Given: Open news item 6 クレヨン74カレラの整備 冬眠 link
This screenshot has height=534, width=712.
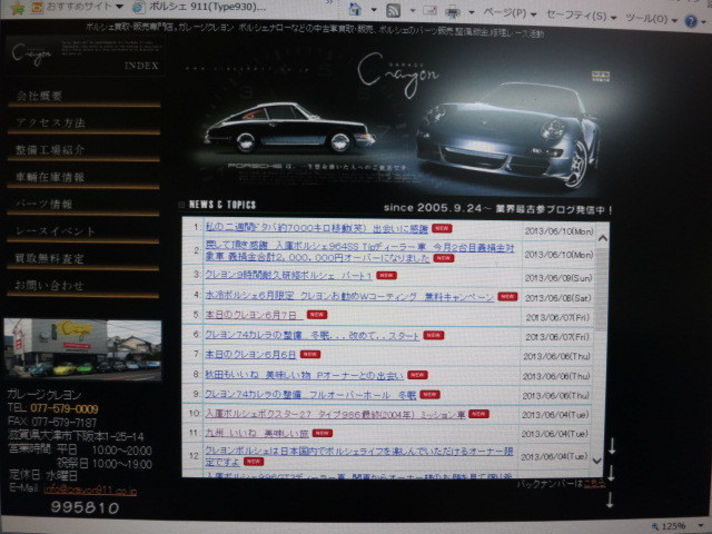Looking at the screenshot, I should click(x=312, y=335).
